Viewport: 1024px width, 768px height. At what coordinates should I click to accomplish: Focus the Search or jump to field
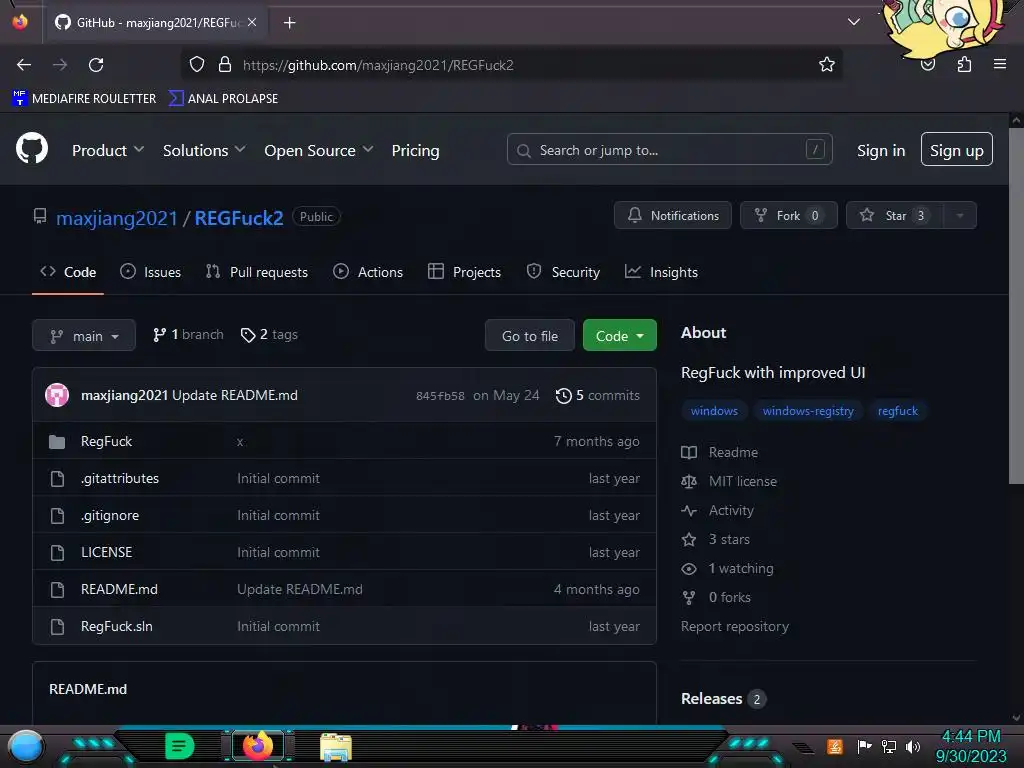tap(669, 150)
